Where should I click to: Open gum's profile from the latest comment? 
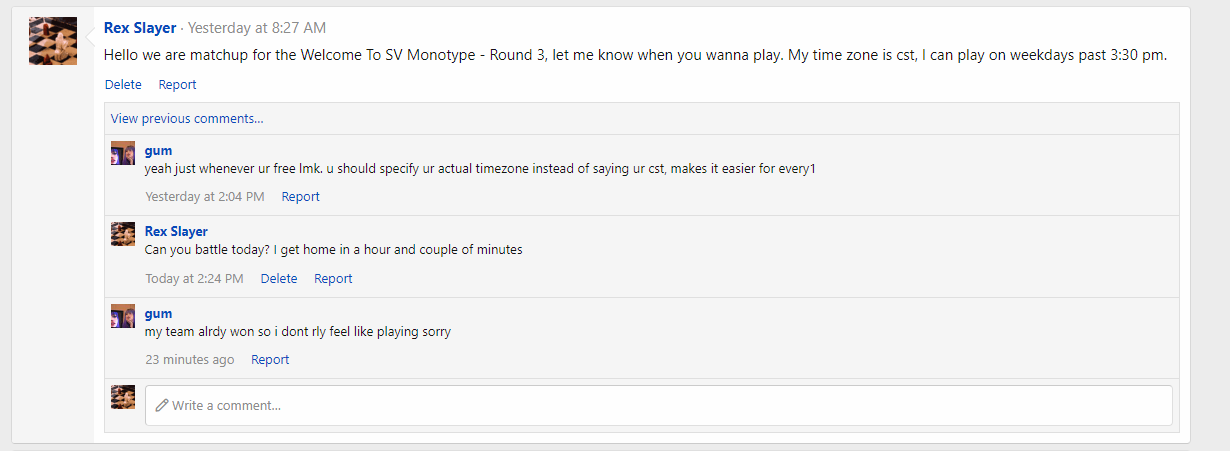158,313
